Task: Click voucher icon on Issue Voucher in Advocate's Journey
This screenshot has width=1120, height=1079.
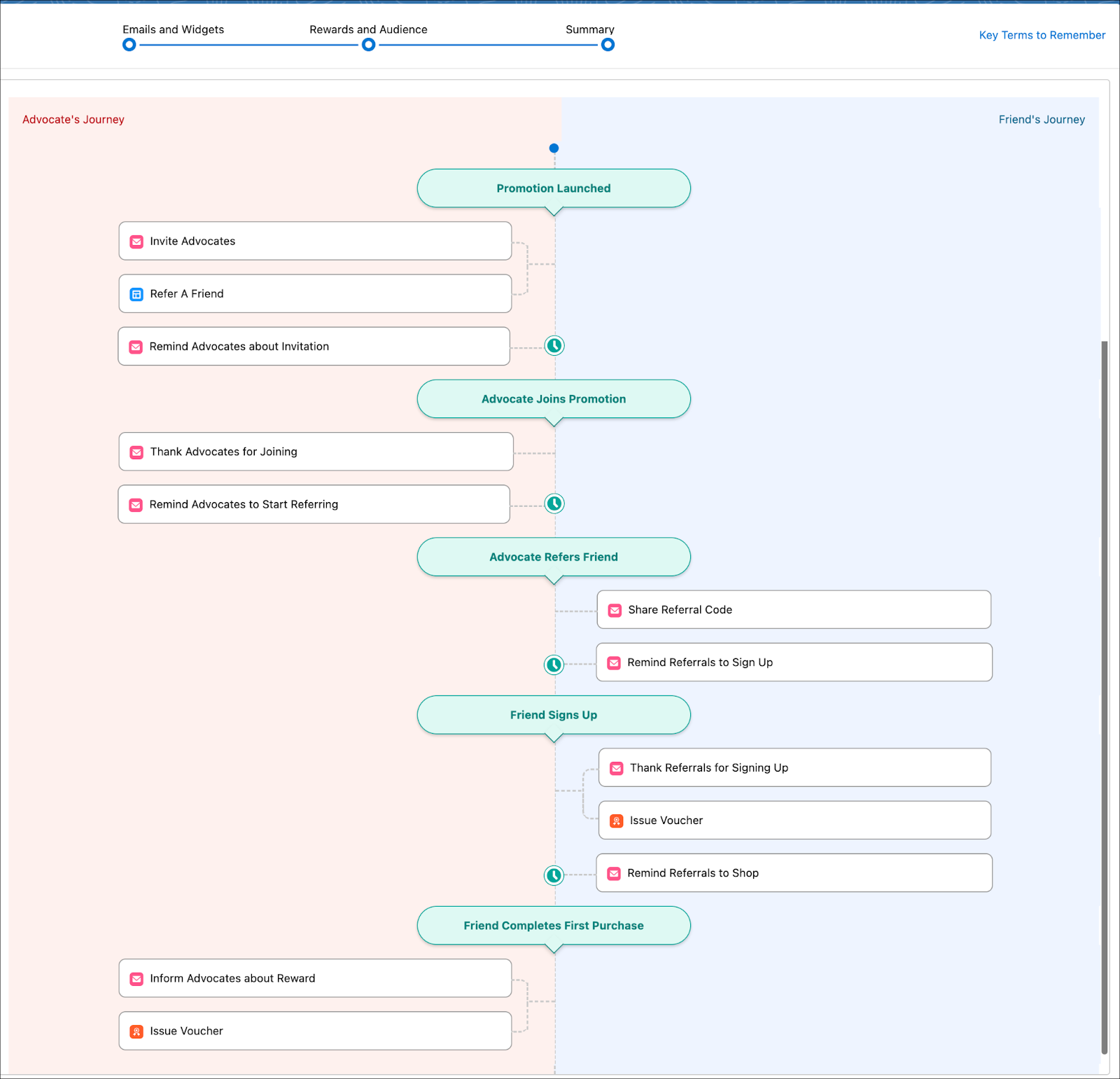Action: (136, 1031)
